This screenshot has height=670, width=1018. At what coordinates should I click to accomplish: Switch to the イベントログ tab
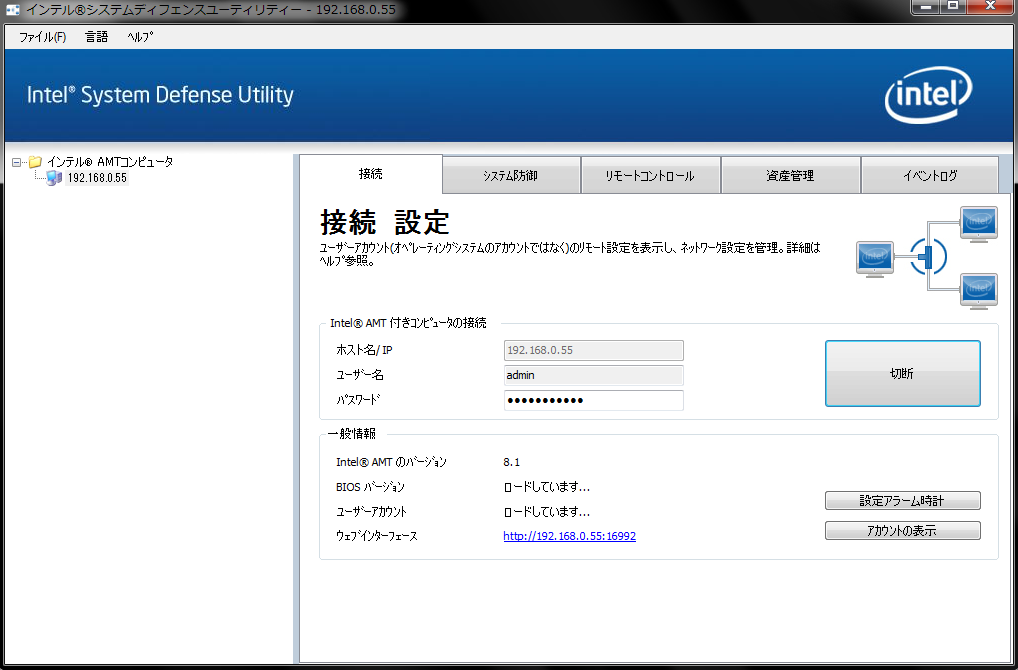click(930, 175)
